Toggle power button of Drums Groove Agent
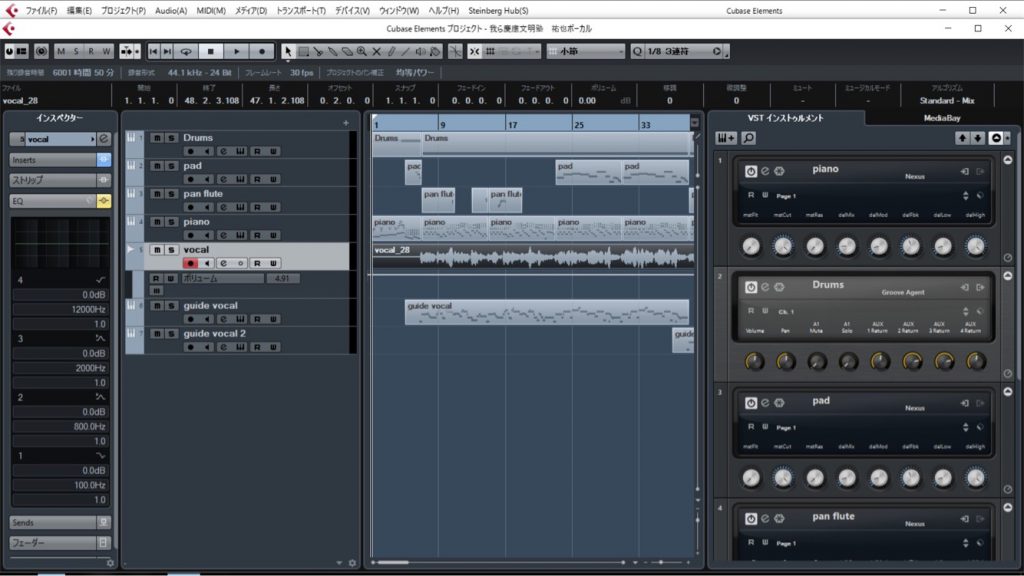The height and width of the screenshot is (576, 1024). point(751,287)
